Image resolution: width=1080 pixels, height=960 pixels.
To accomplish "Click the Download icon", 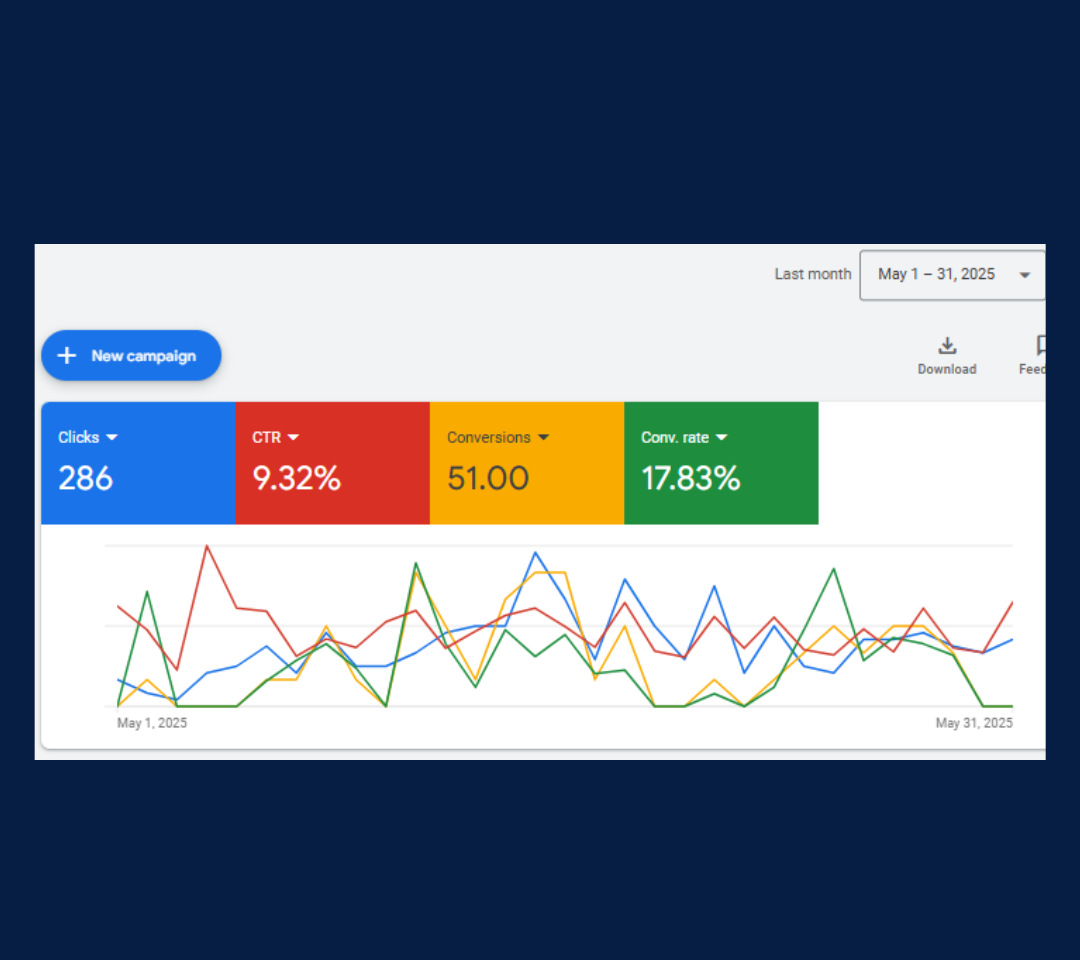I will click(x=947, y=346).
